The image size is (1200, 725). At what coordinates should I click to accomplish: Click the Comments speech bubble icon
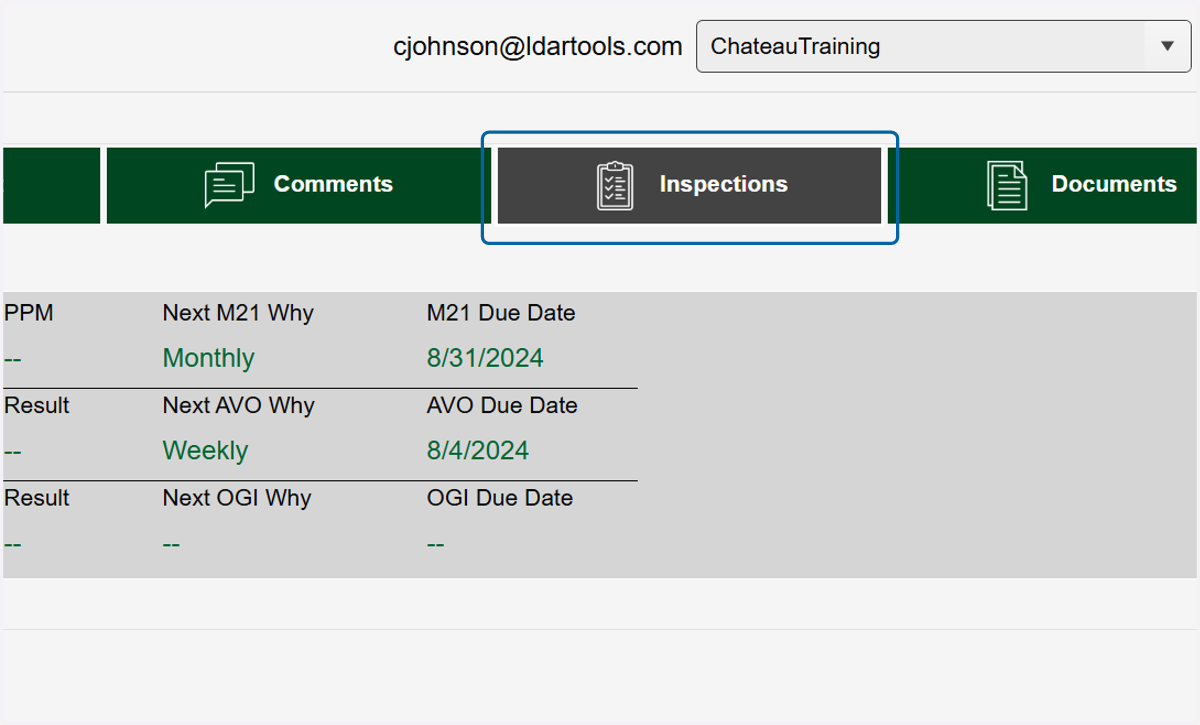tap(229, 185)
